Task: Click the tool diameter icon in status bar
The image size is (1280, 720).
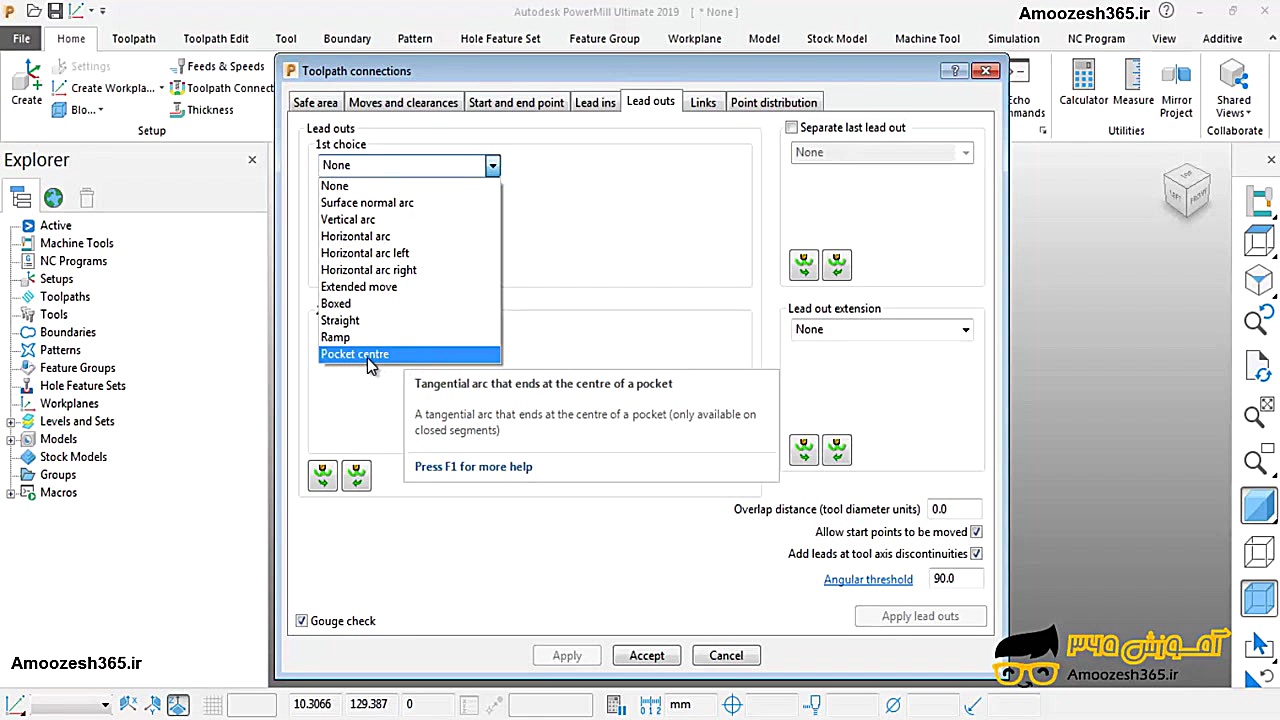Action: point(893,705)
